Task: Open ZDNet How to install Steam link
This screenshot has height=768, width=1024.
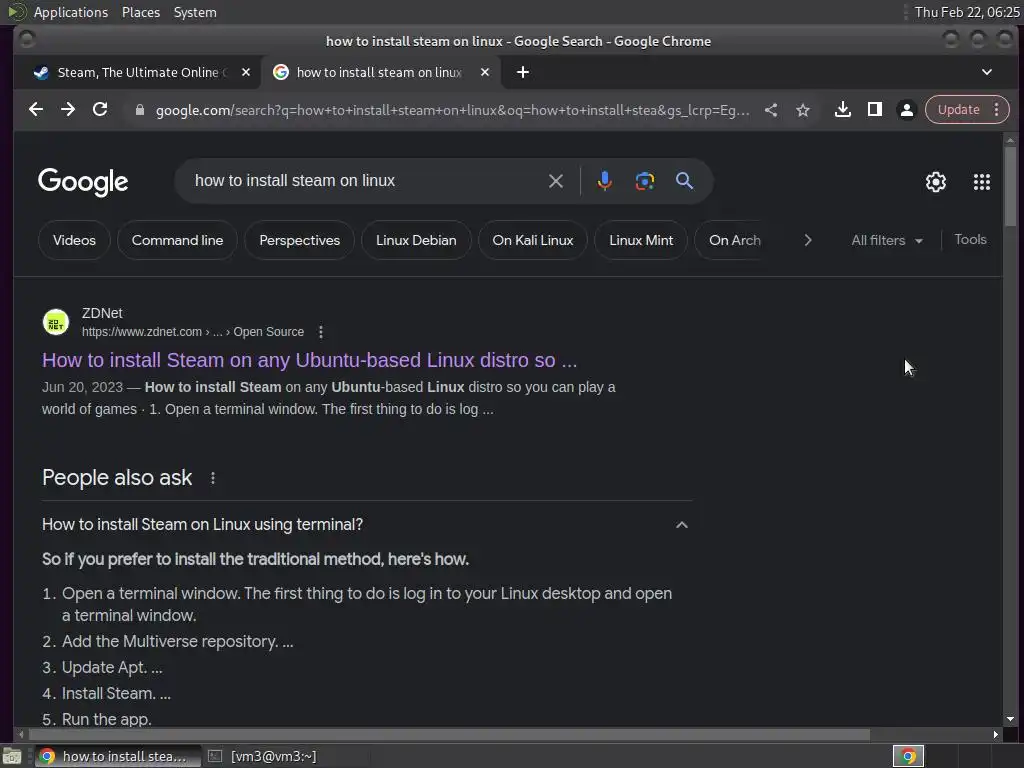Action: [x=310, y=360]
